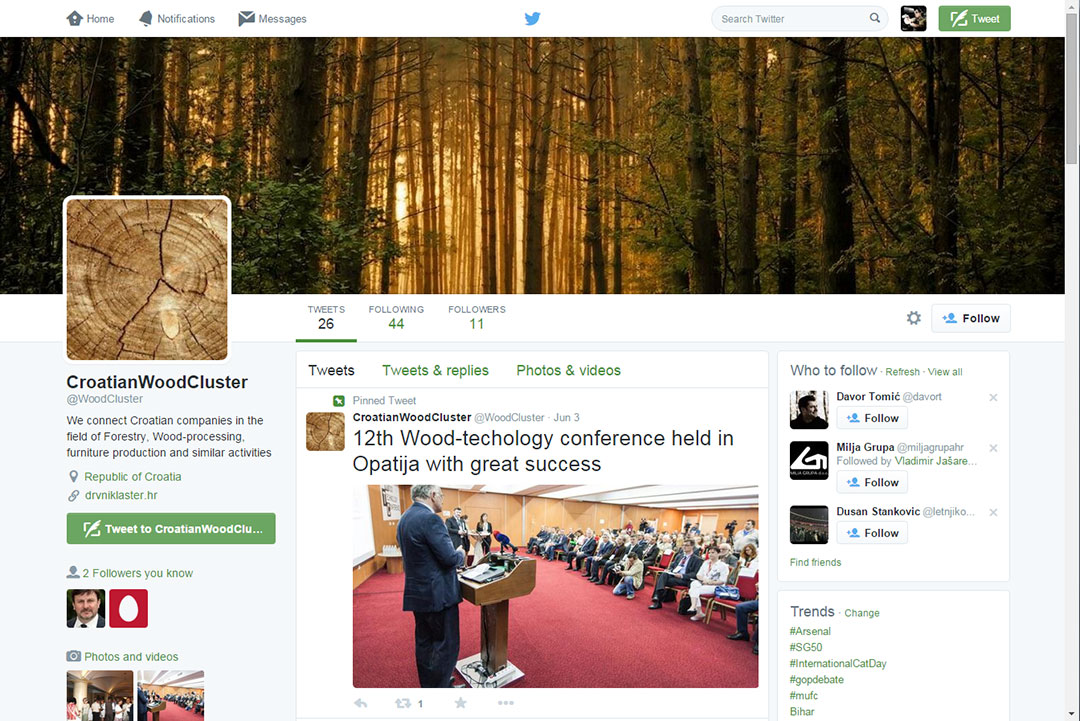The width and height of the screenshot is (1080, 721).
Task: Go to Home in the top bar
Action: pyautogui.click(x=90, y=19)
